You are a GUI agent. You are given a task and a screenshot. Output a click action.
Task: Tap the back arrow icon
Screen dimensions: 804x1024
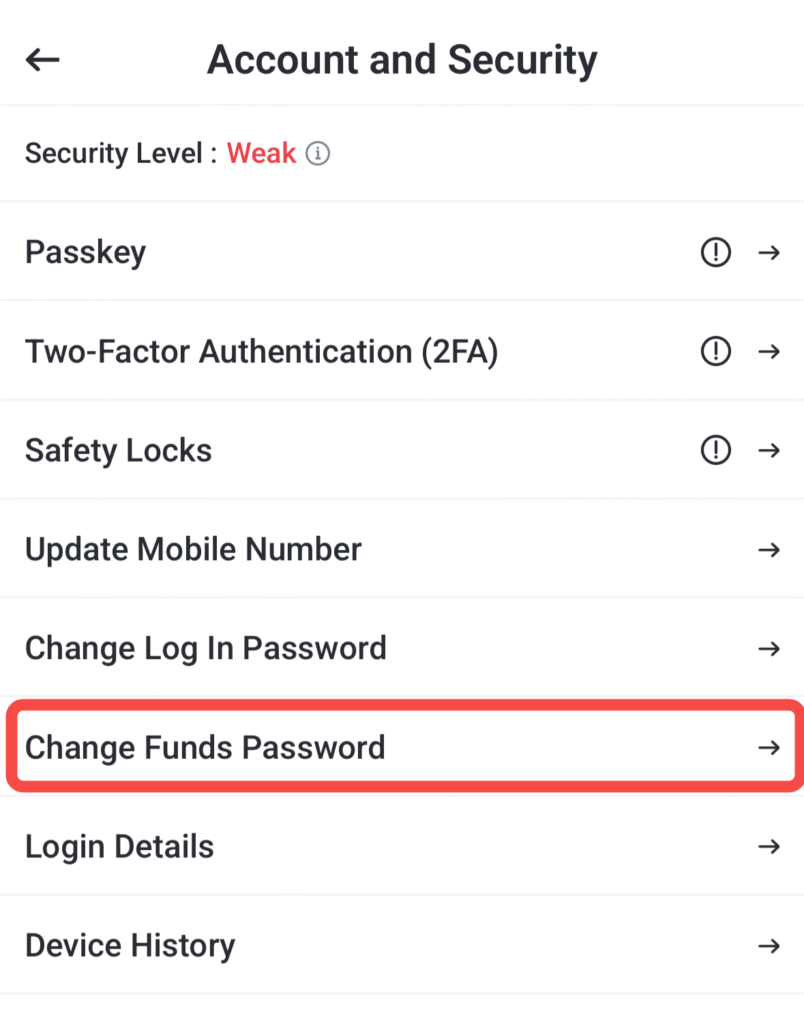43,60
